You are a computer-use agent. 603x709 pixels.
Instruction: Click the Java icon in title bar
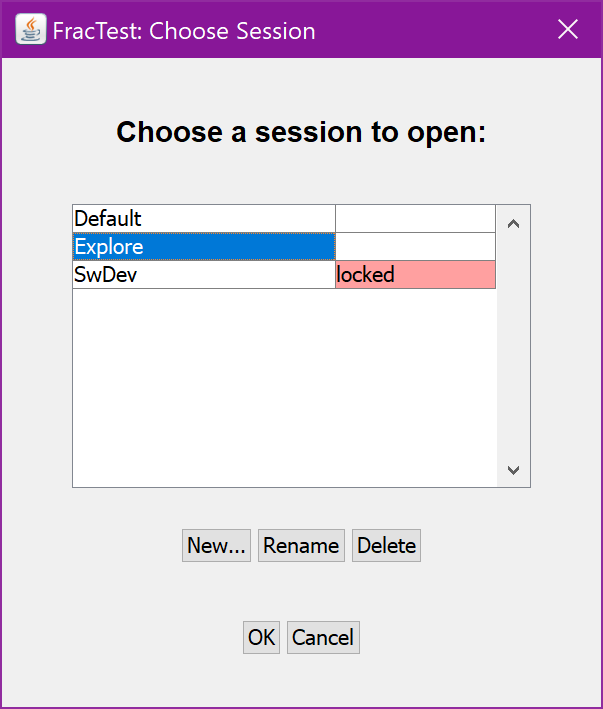click(x=31, y=30)
